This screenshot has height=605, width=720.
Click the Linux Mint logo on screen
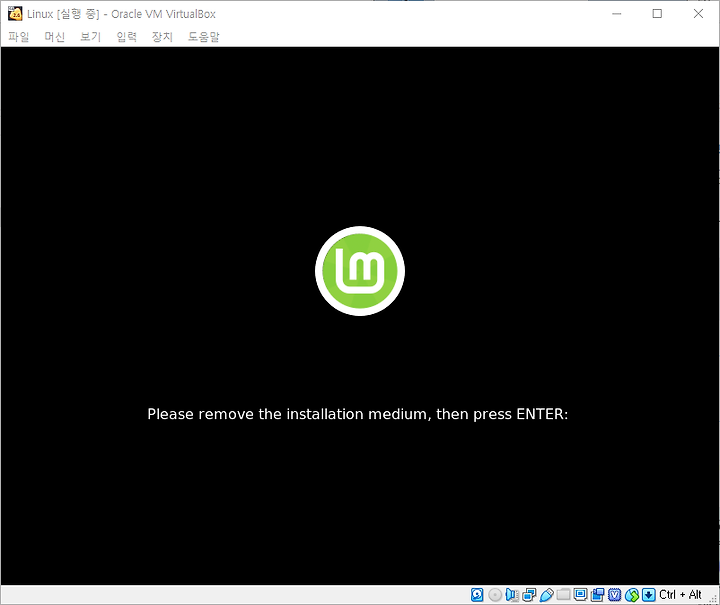tap(360, 271)
